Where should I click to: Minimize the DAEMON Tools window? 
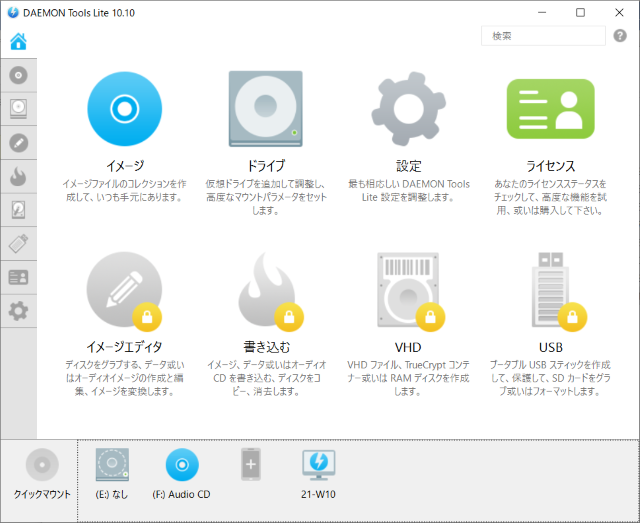click(x=542, y=13)
